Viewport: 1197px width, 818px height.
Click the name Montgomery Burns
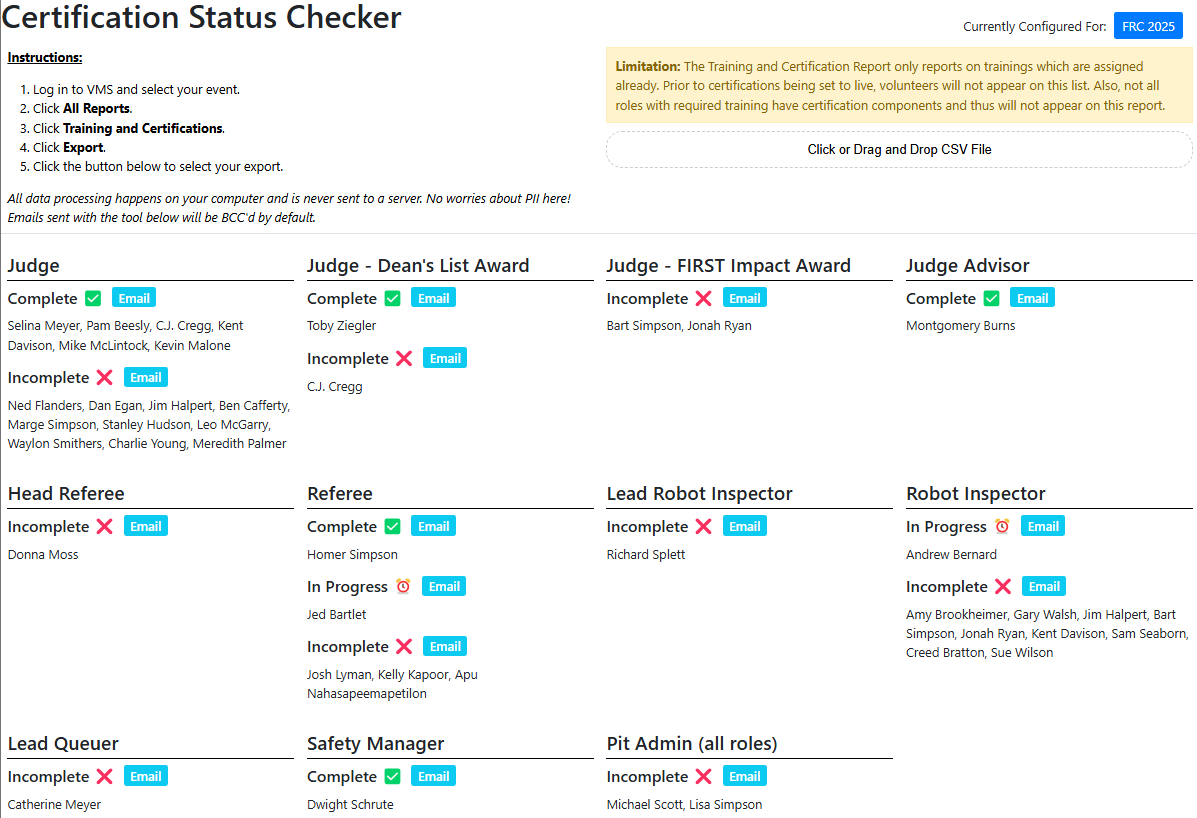point(960,326)
